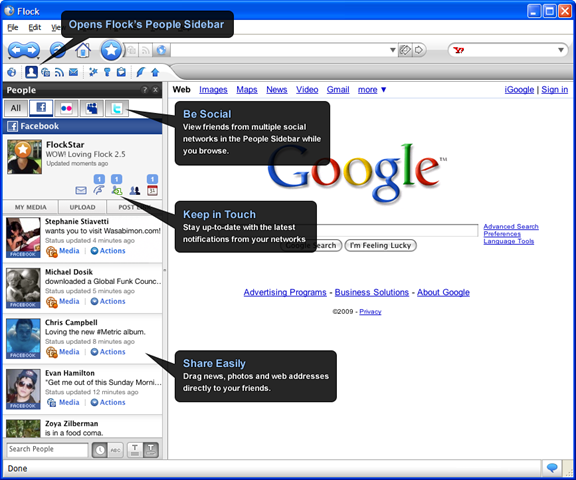Open Facebook friend requests notification icon
The height and width of the screenshot is (480, 576).
point(117,190)
